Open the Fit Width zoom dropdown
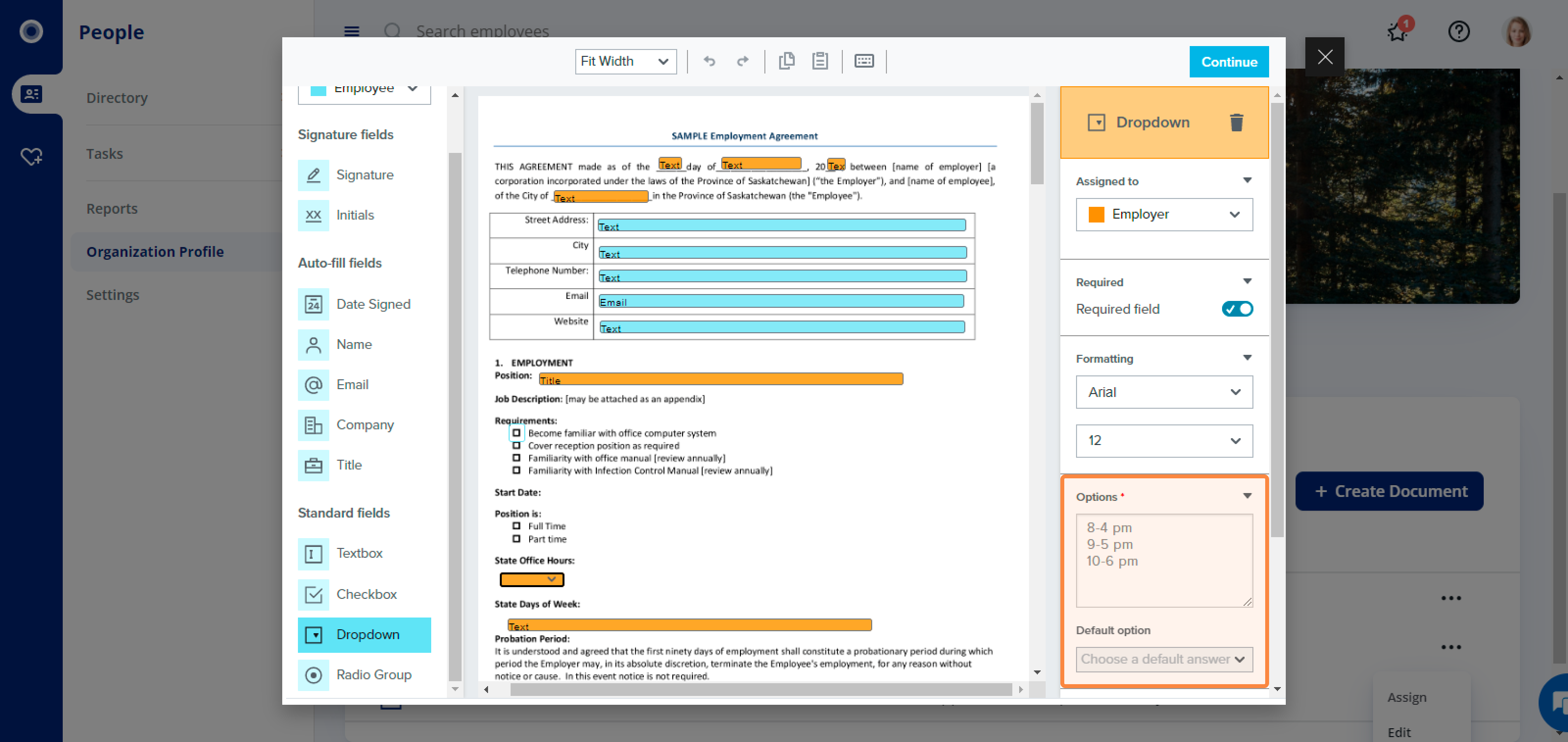 (625, 61)
